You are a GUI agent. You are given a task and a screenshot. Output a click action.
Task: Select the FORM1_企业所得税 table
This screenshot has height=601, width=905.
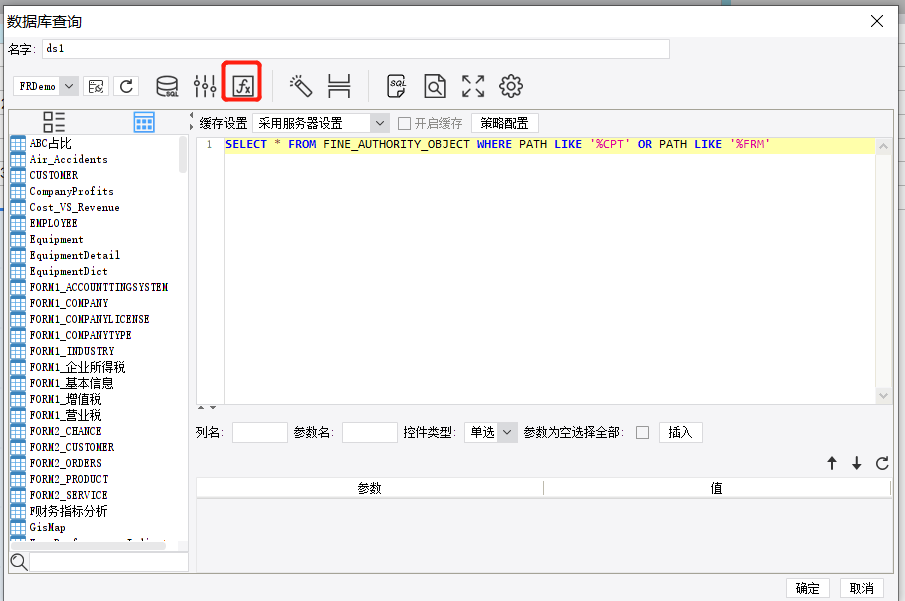(x=77, y=367)
